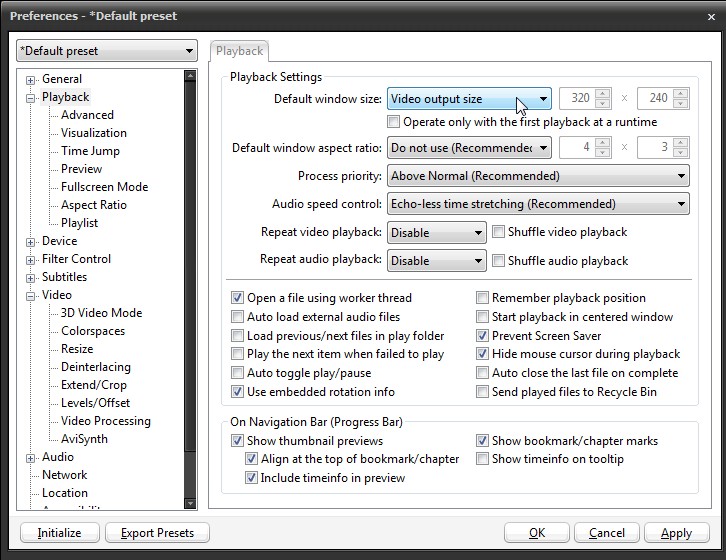Viewport: 726px width, 560px height.
Task: Select Colorspaces in the tree
Action: pyautogui.click(x=93, y=331)
